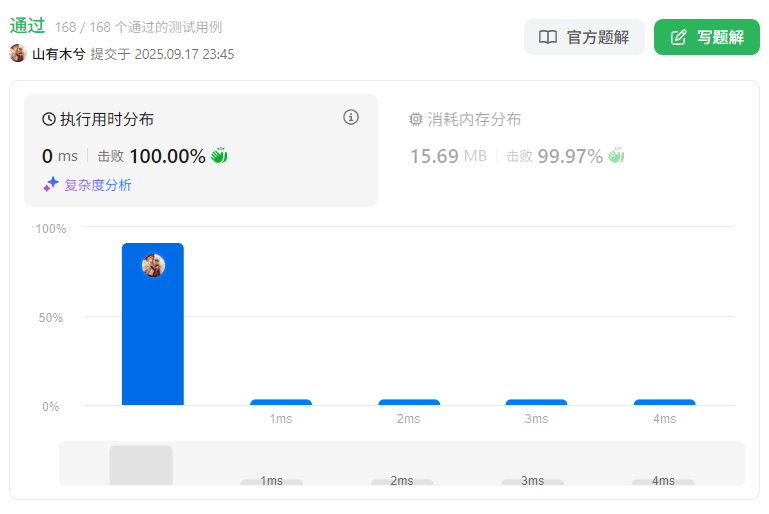Click the book icon in 官方题解 button
Screen dimensions: 769x514
[x=548, y=37]
